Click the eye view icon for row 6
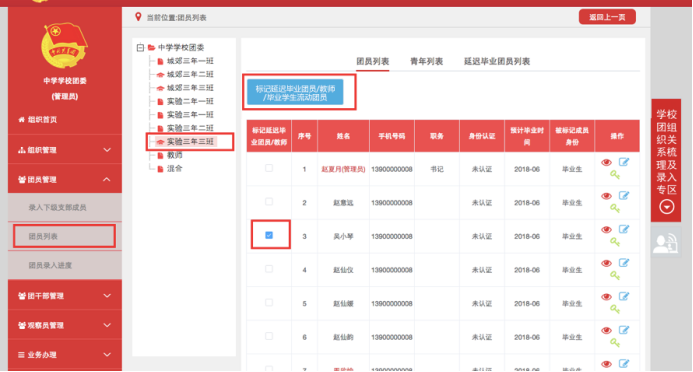 (606, 330)
